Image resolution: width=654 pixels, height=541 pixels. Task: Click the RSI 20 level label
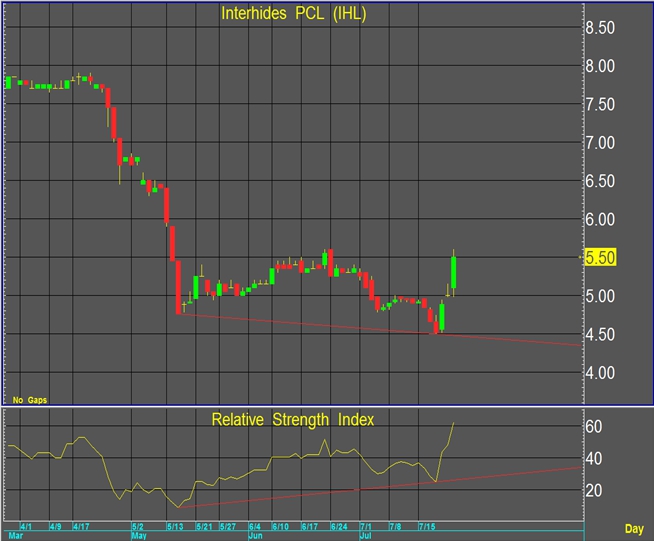pos(594,491)
